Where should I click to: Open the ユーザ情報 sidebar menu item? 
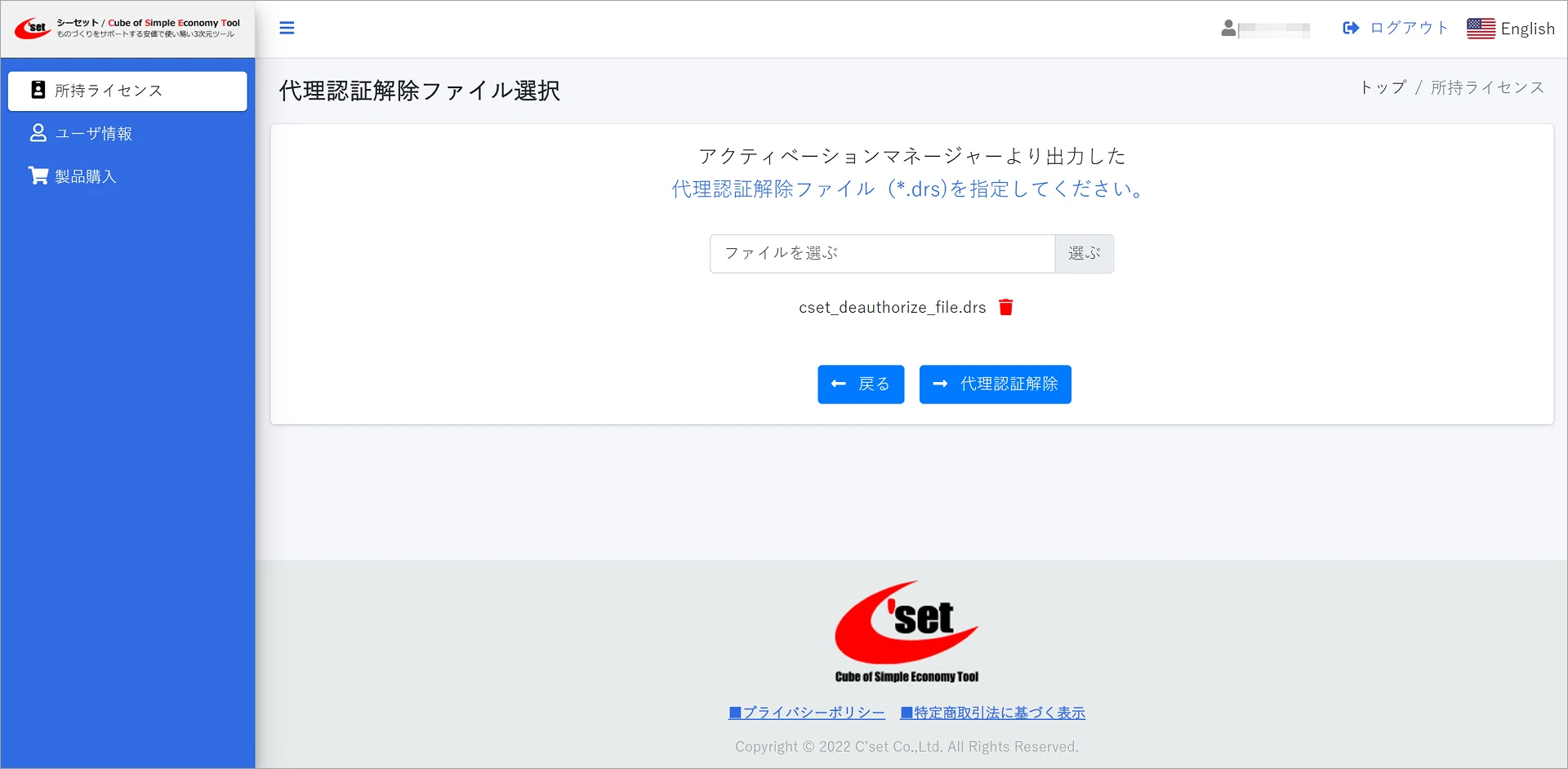(x=93, y=134)
